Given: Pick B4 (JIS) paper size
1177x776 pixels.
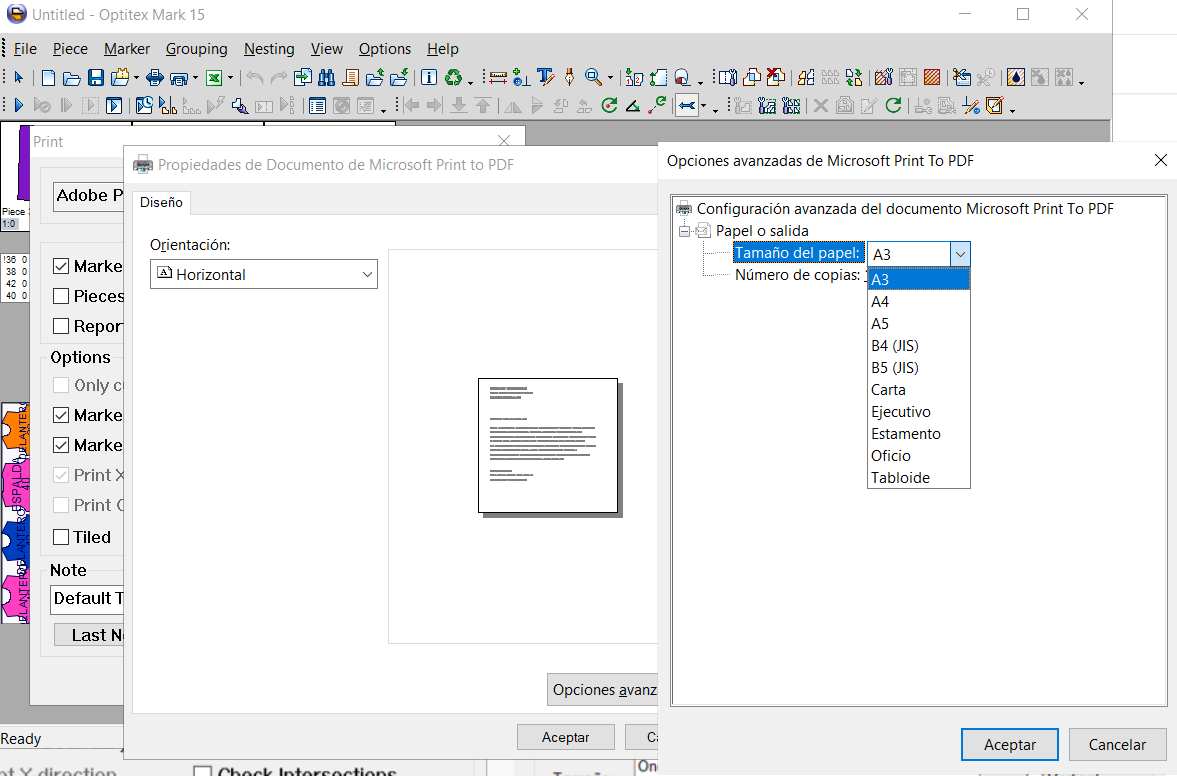Looking at the screenshot, I should pyautogui.click(x=919, y=346).
